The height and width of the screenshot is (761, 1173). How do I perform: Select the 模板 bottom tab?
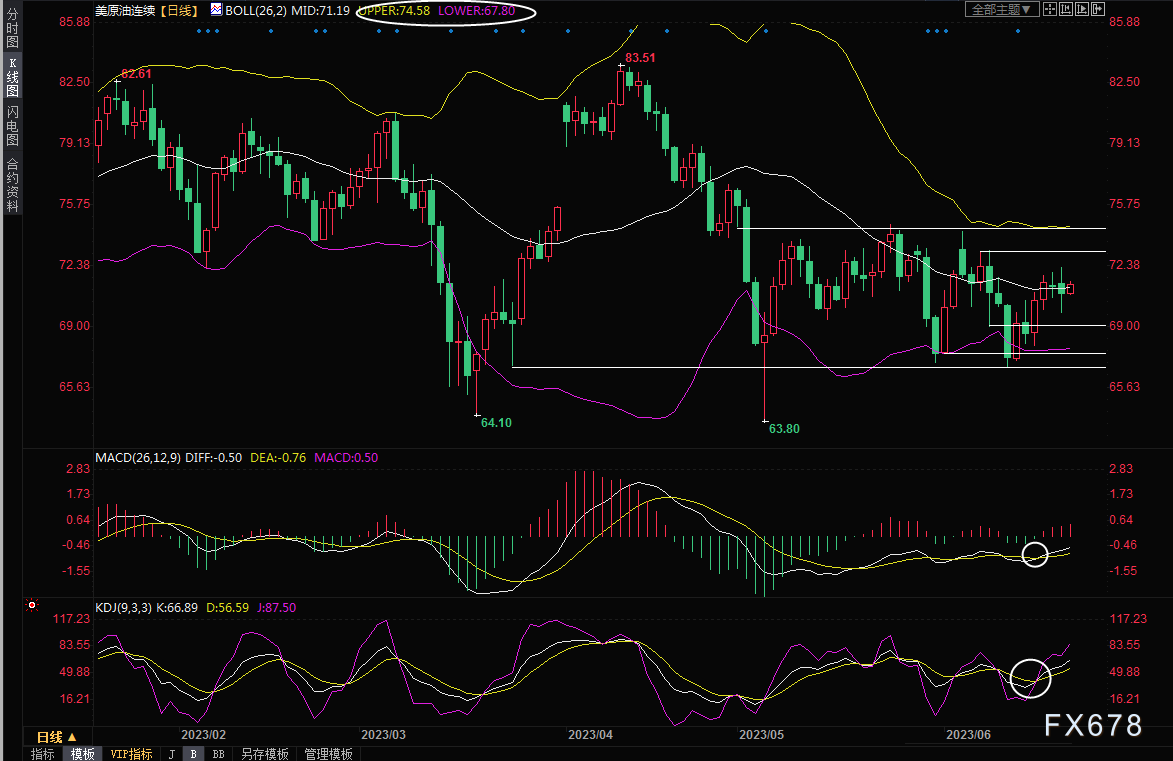tap(82, 754)
